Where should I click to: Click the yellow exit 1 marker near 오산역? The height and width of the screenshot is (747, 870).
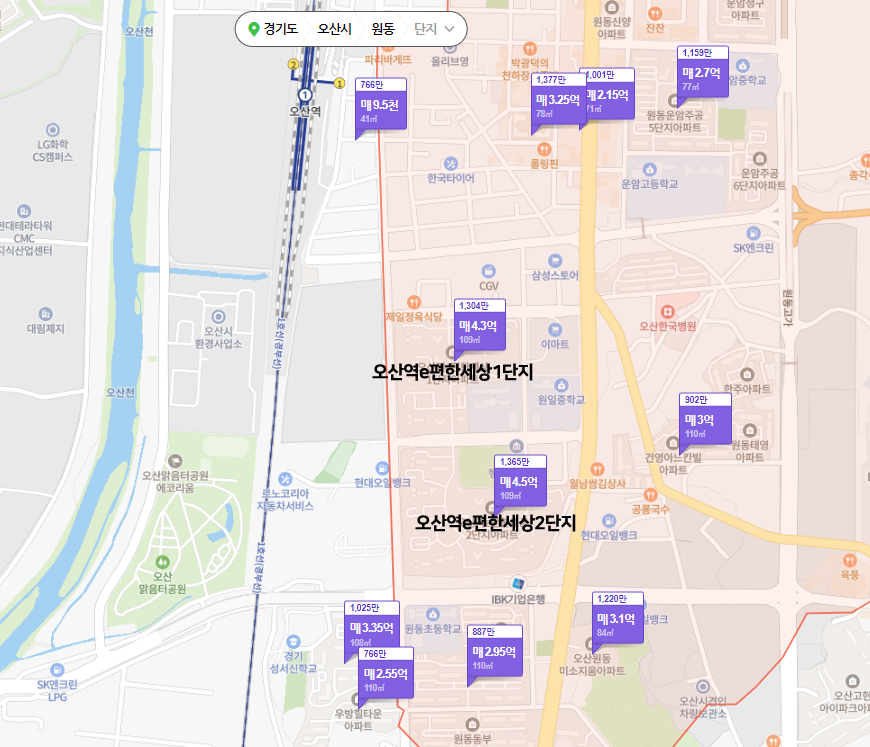(x=339, y=83)
